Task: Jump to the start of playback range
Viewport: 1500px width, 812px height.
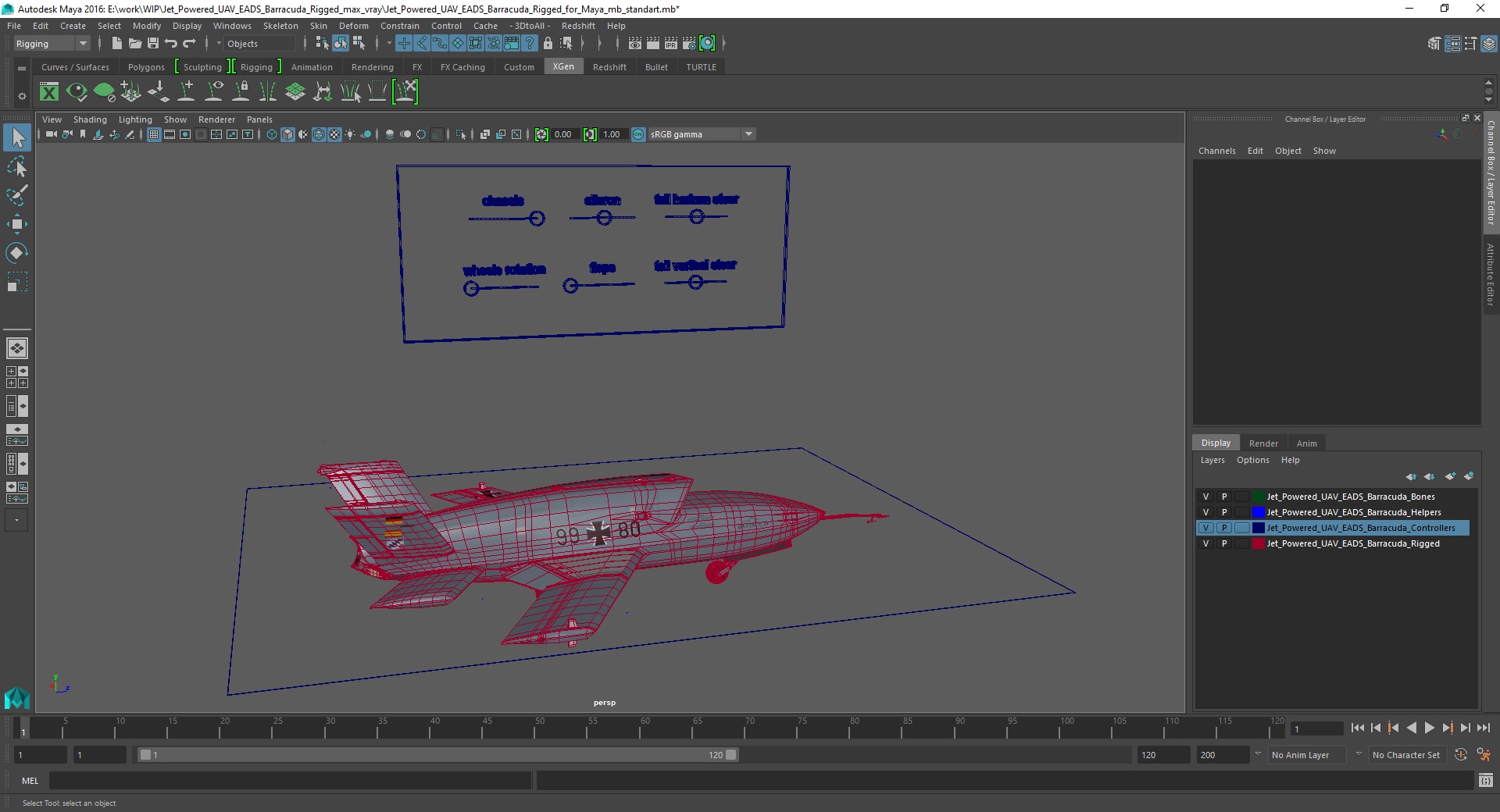Action: (1358, 728)
